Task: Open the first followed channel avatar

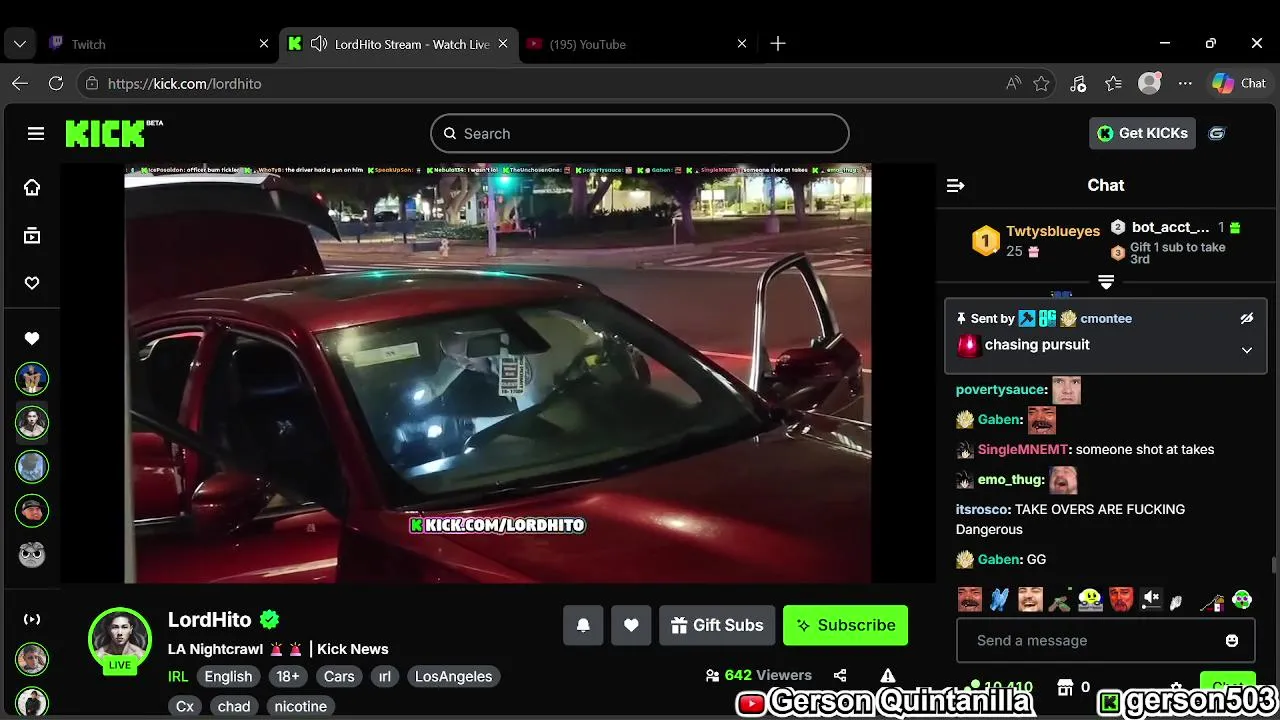Action: tap(32, 378)
